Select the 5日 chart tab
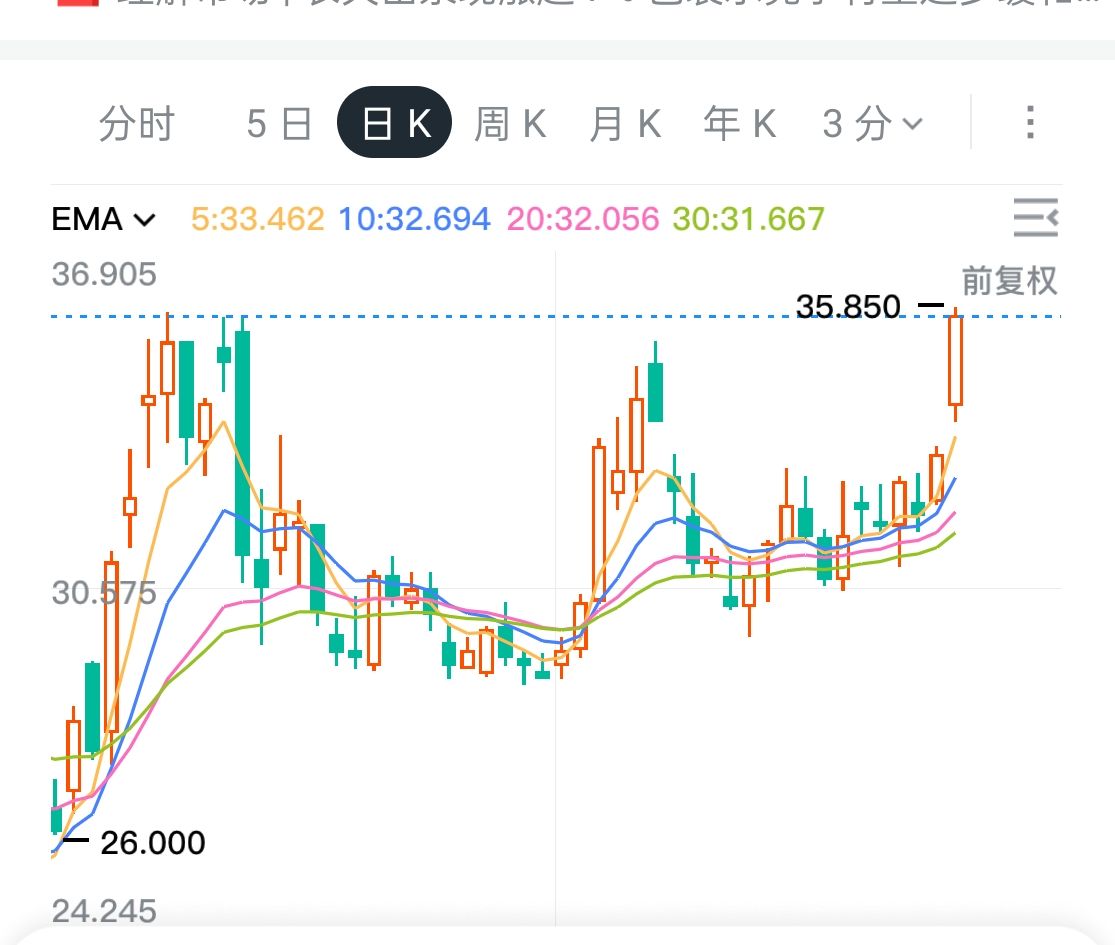This screenshot has width=1115, height=945. point(279,124)
